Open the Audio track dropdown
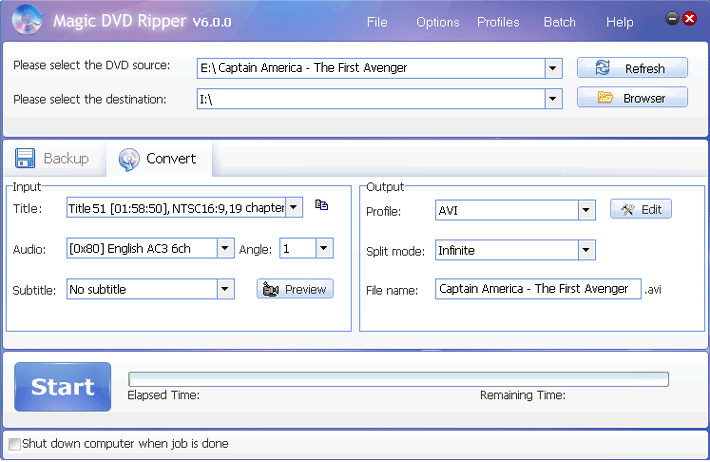710x462 pixels. [225, 248]
